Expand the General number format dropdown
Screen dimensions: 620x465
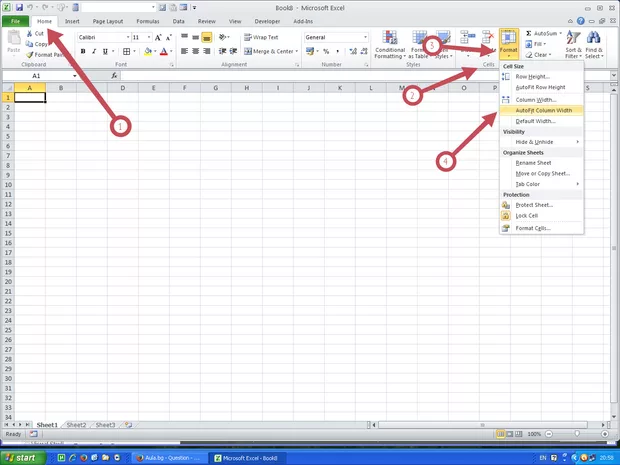coord(365,37)
